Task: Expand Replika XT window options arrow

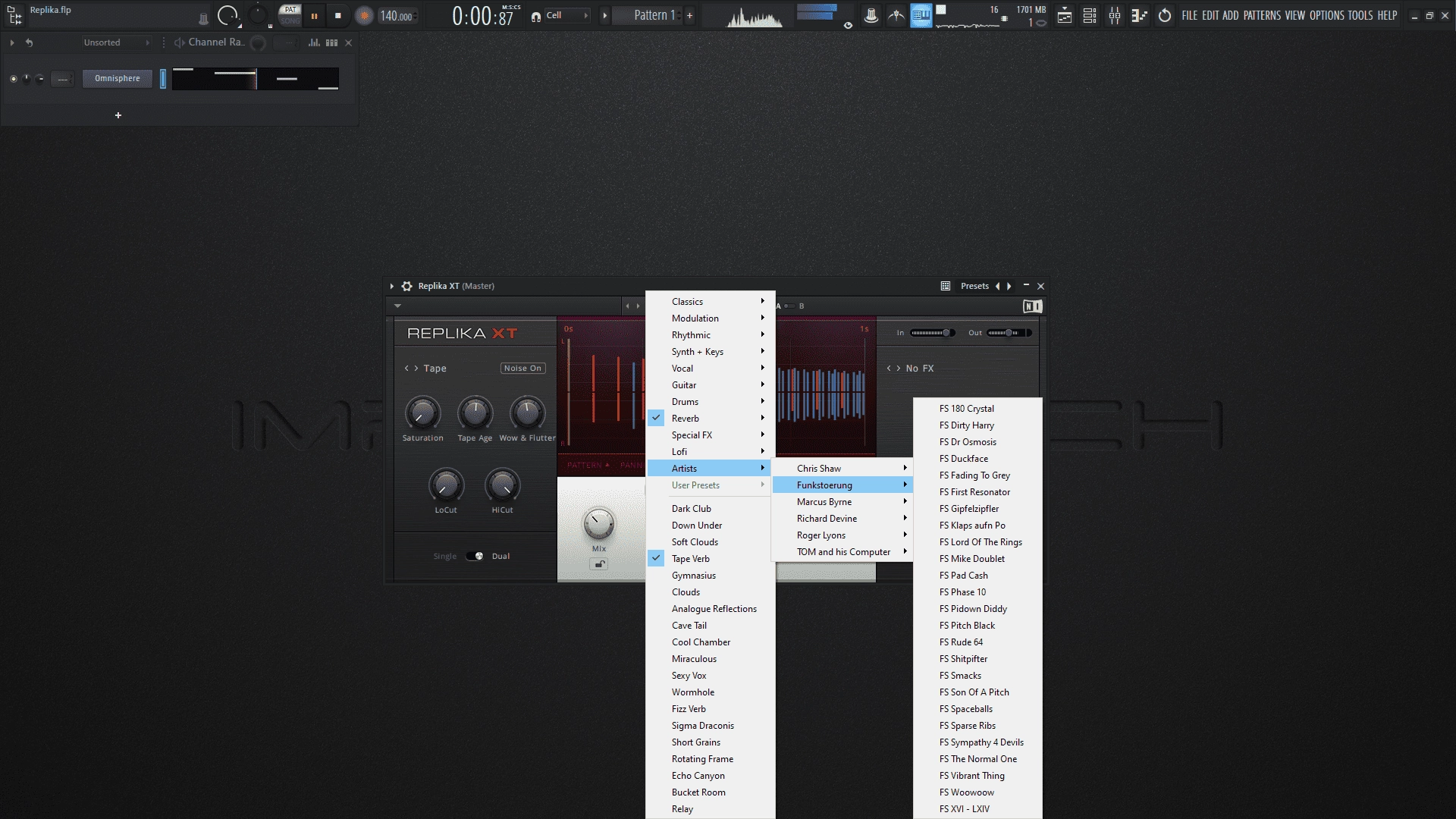Action: coord(392,286)
